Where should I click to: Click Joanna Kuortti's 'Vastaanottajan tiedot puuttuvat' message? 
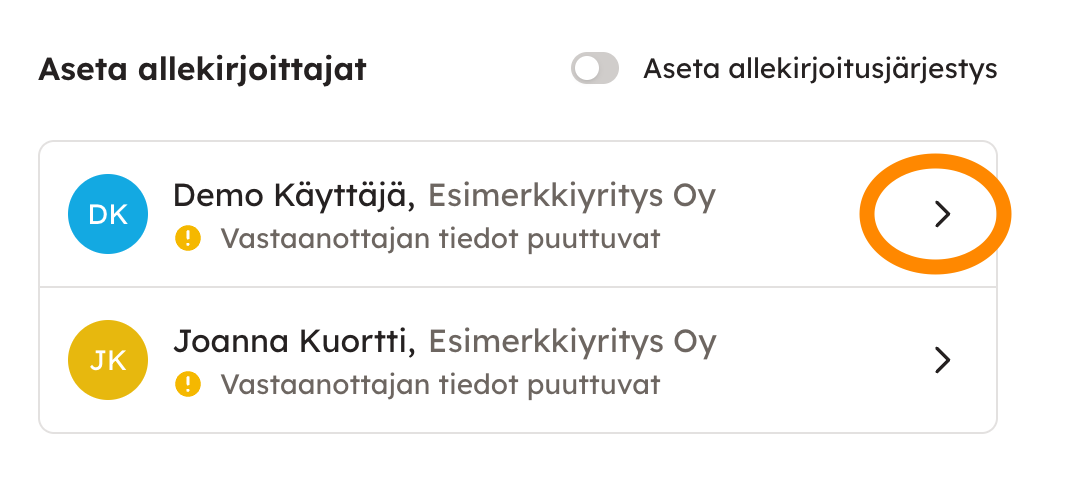pos(440,384)
